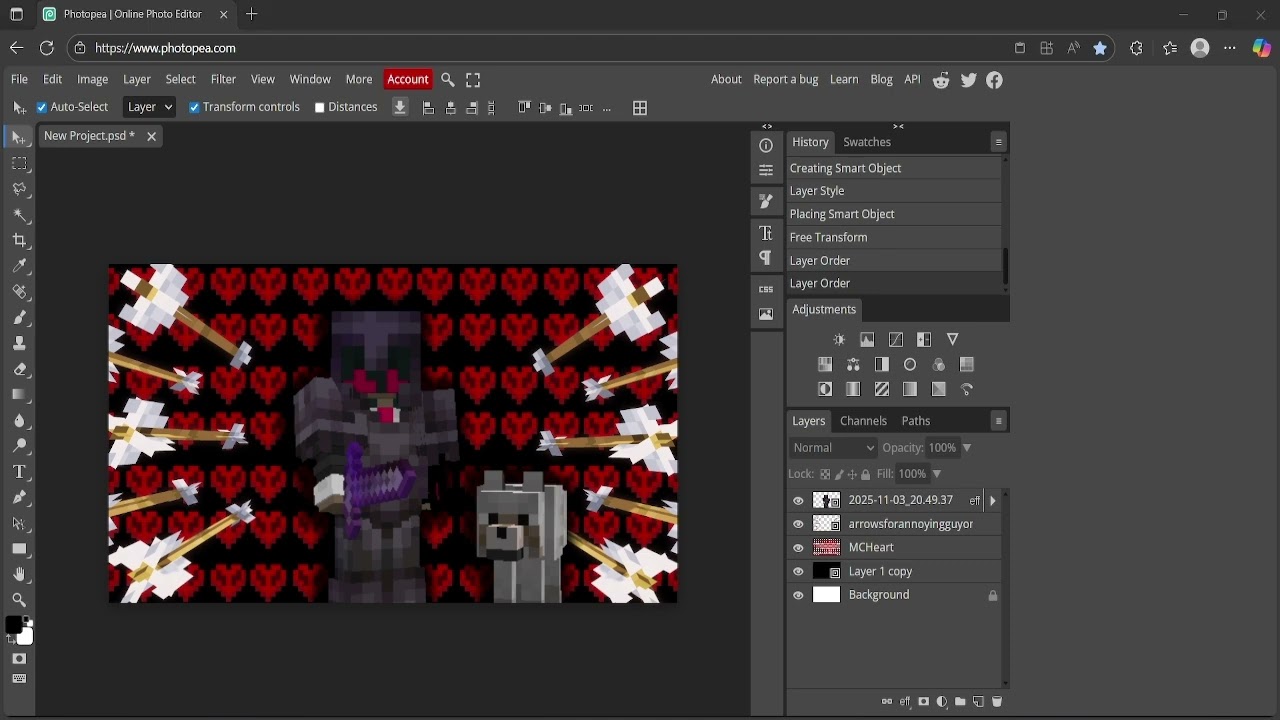Click the Brightness/Contrast adjustment icon

coord(839,340)
